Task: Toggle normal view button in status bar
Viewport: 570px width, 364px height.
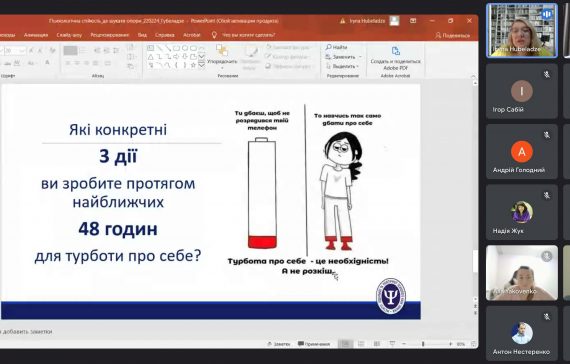Action: point(345,344)
